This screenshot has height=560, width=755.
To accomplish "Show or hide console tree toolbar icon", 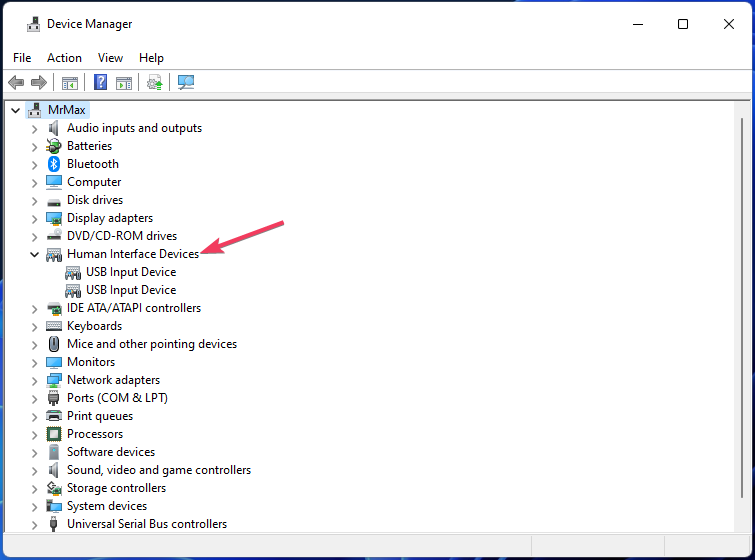I will [x=70, y=83].
